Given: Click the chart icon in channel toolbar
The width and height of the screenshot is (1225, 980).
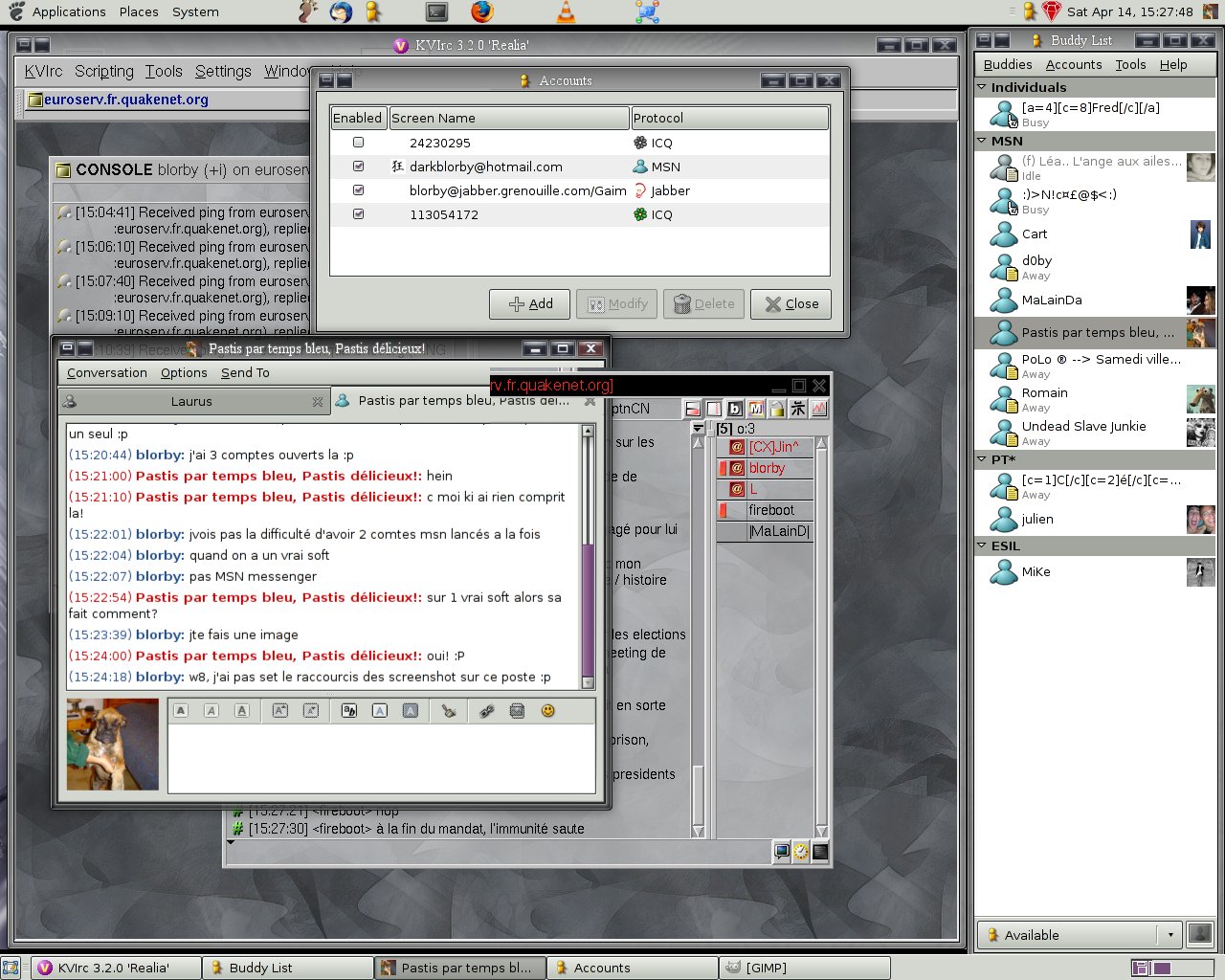Looking at the screenshot, I should point(819,409).
